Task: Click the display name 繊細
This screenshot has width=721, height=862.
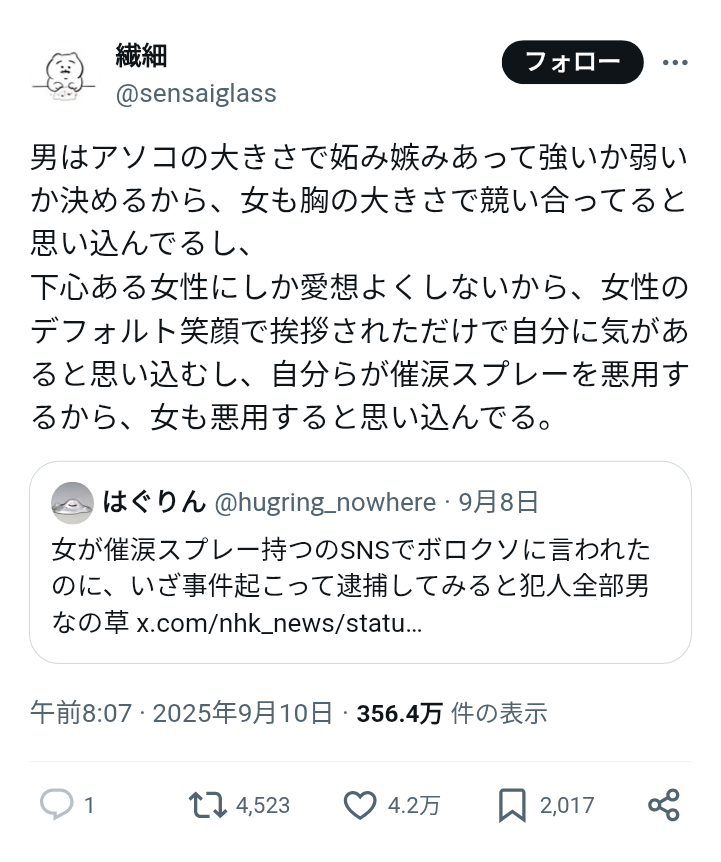Action: [141, 56]
